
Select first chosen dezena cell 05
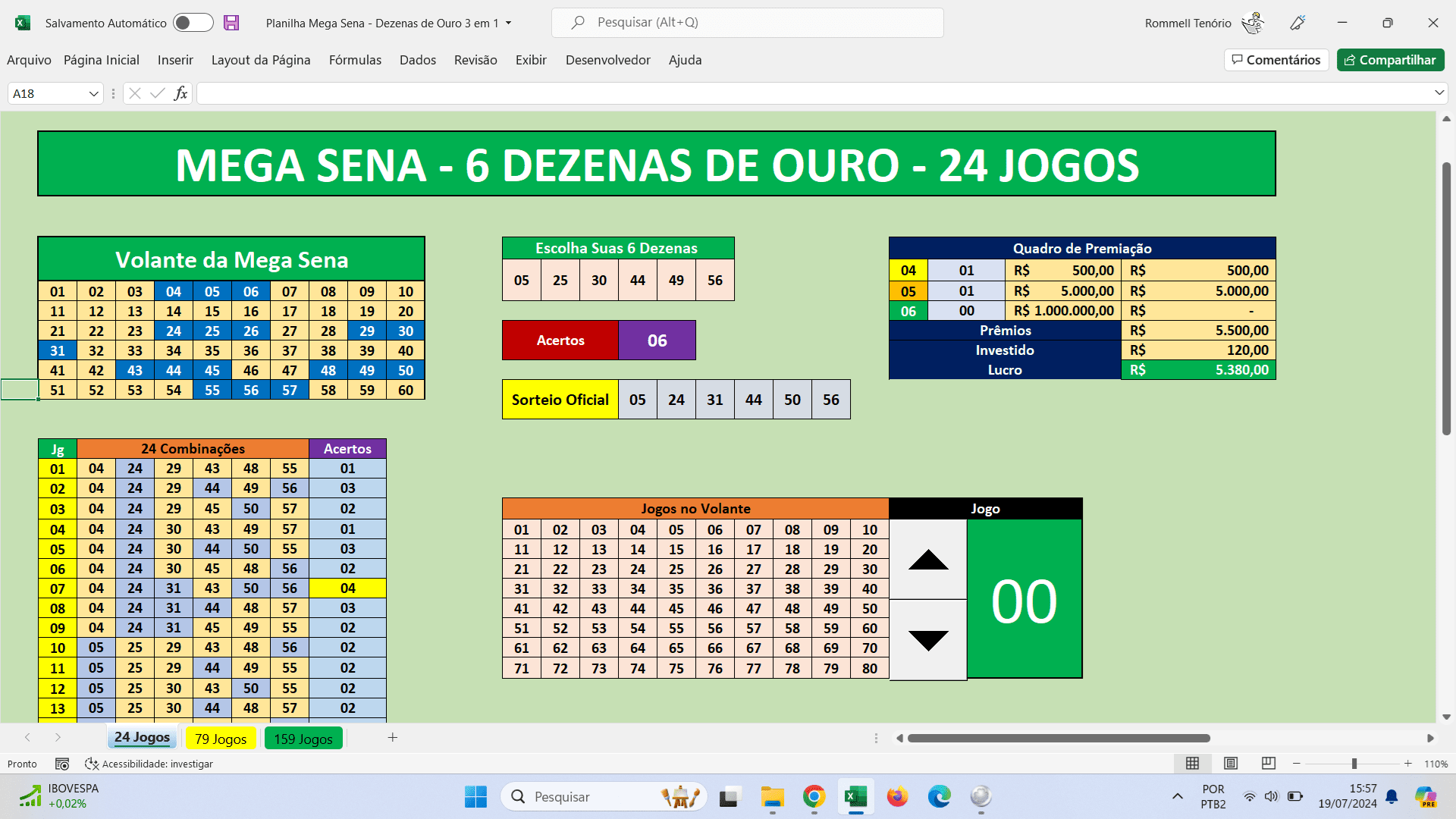coord(522,280)
